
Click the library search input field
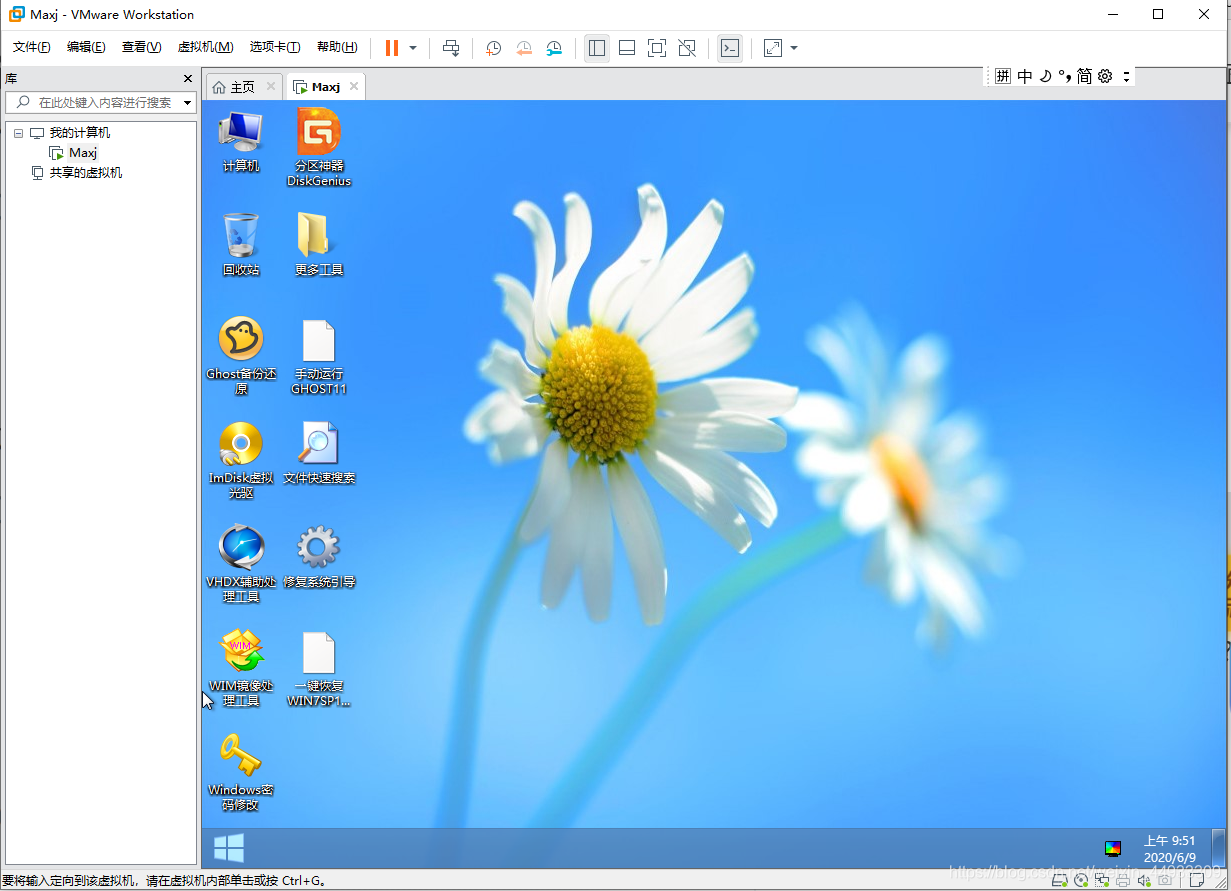[100, 102]
